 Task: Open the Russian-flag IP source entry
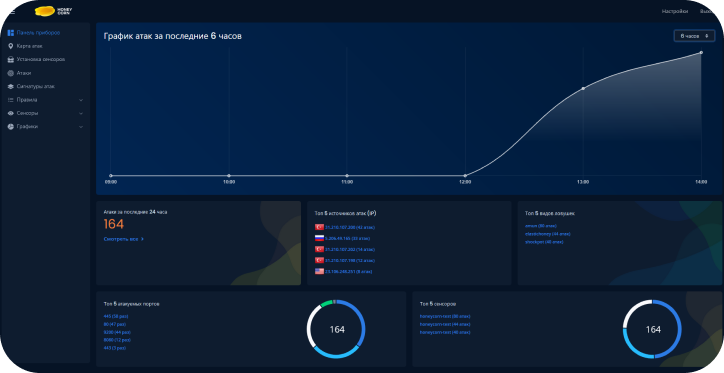pos(342,238)
